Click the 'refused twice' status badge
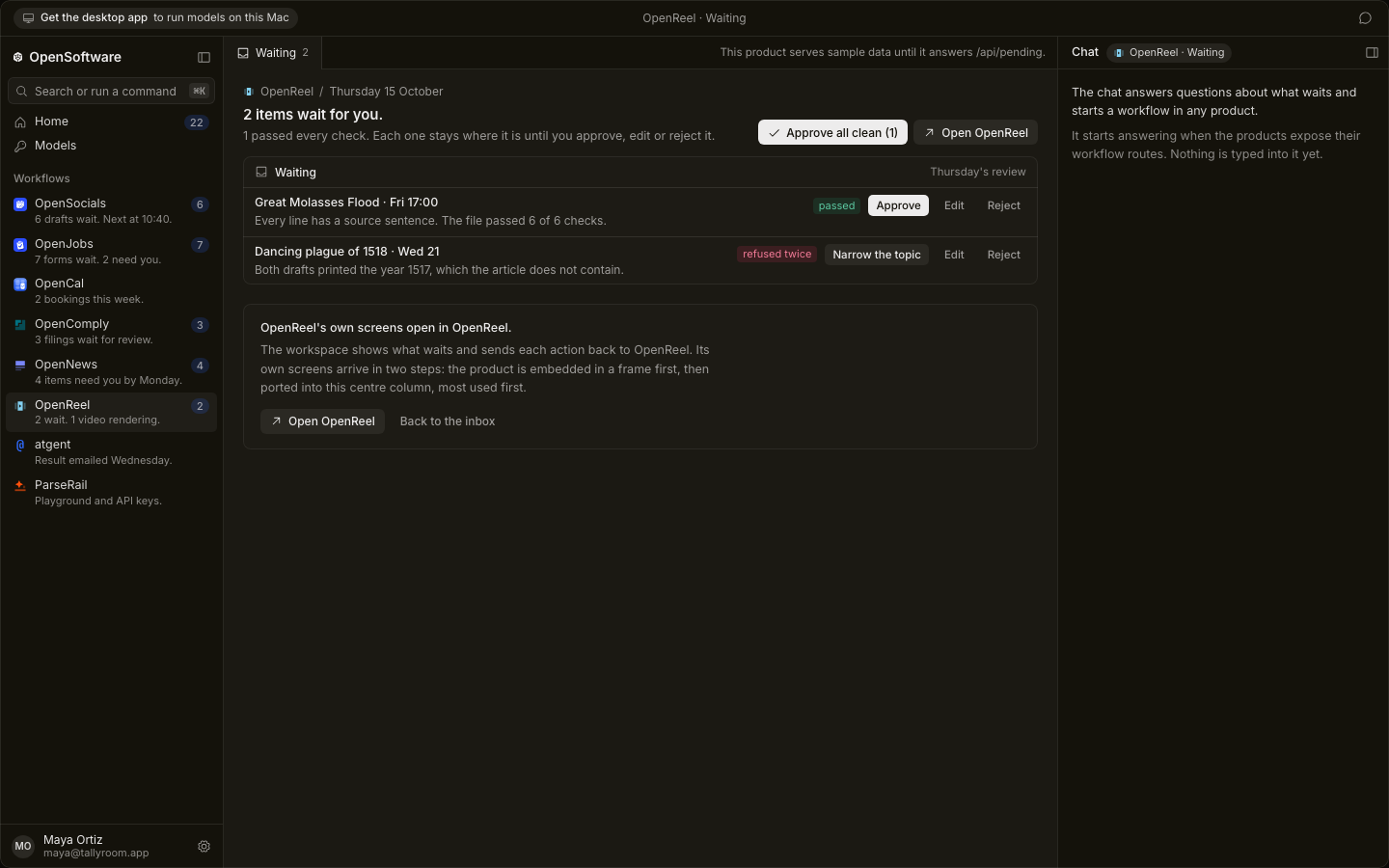The width and height of the screenshot is (1389, 868). 776,255
